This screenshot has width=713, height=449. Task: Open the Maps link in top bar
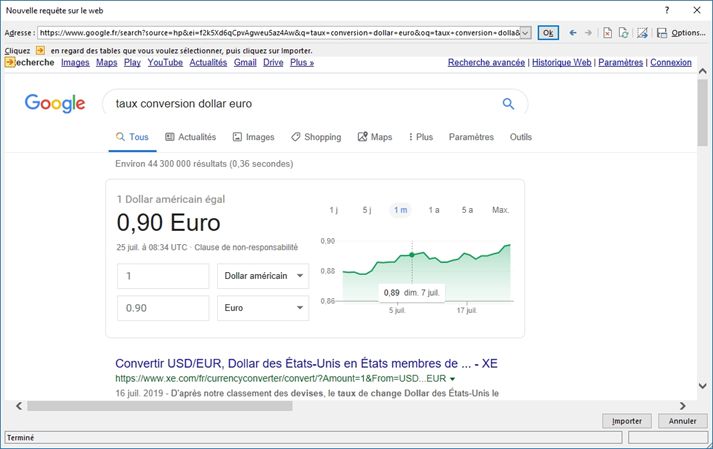coord(106,62)
